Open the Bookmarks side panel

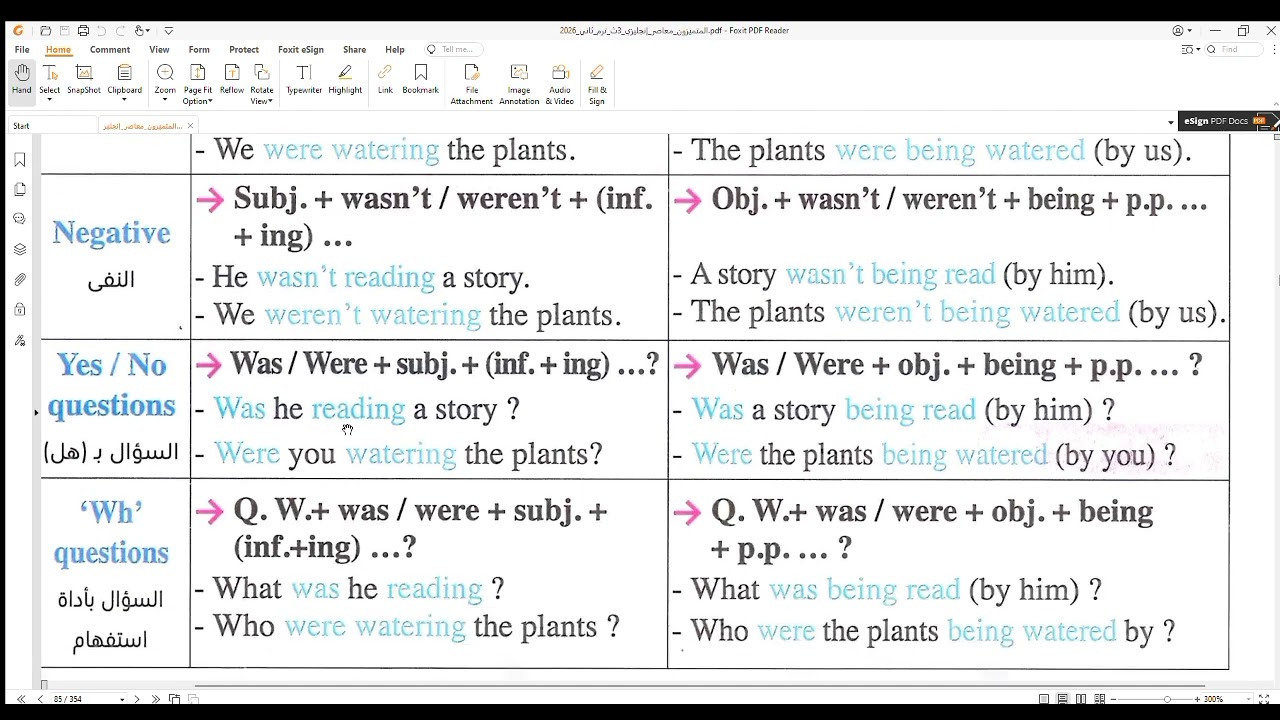tap(20, 160)
